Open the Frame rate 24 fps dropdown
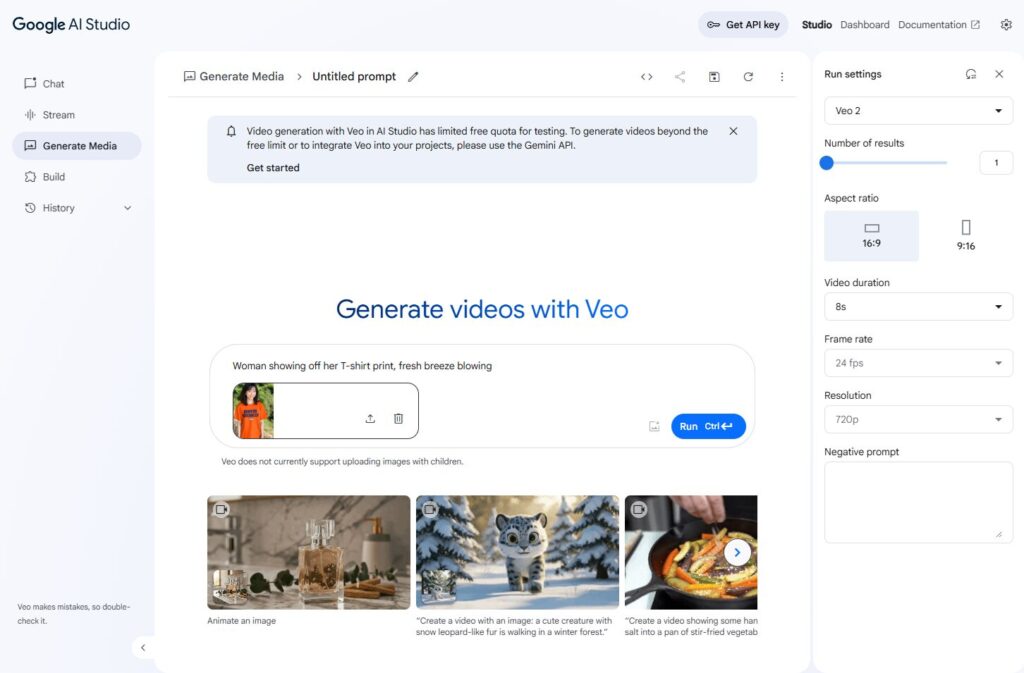Image resolution: width=1024 pixels, height=673 pixels. tap(918, 363)
